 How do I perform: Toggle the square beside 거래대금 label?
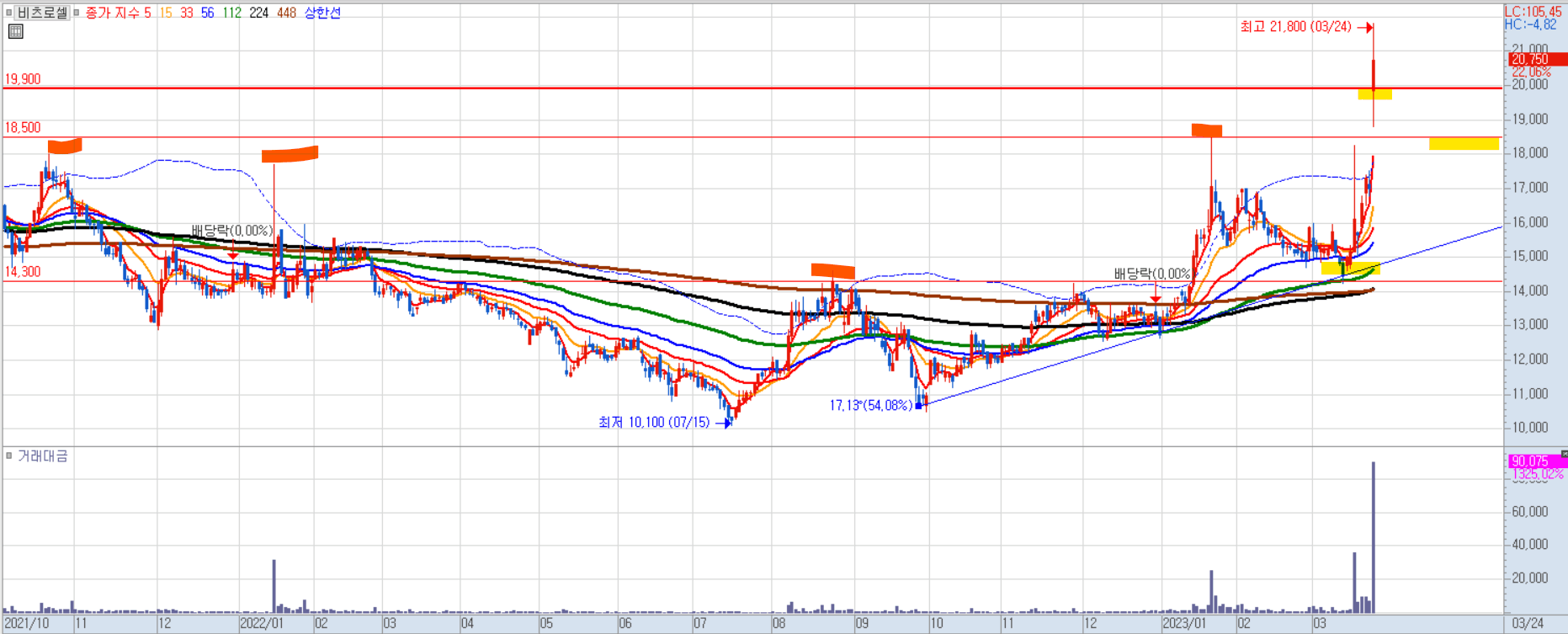click(8, 456)
